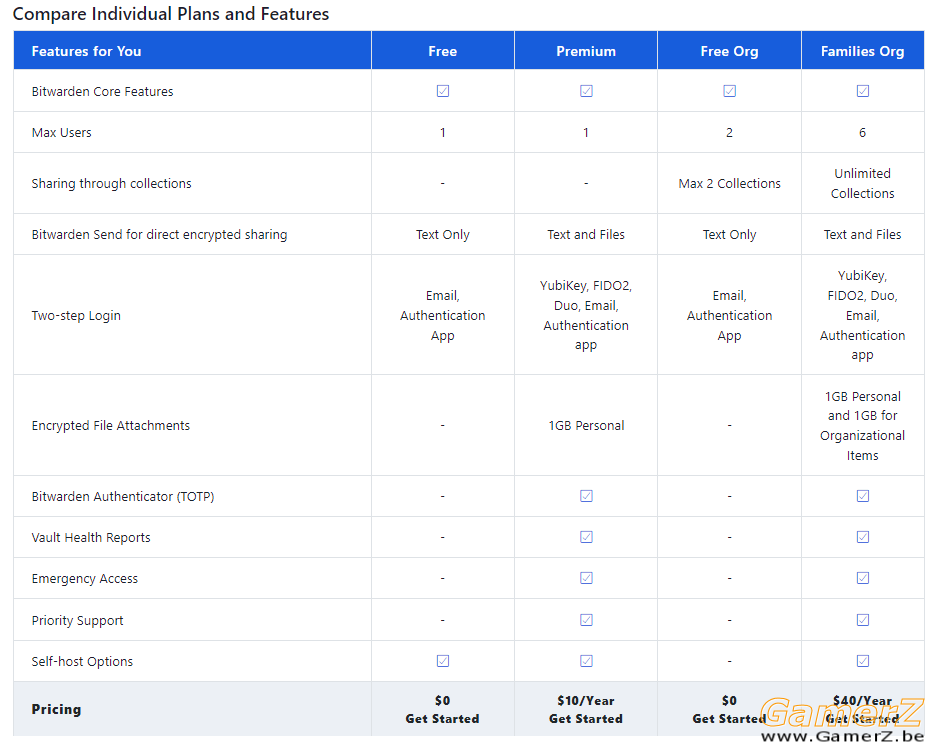Screen dimensions: 945x752
Task: Click the Encrypted File Attachments label
Action: pyautogui.click(x=110, y=426)
